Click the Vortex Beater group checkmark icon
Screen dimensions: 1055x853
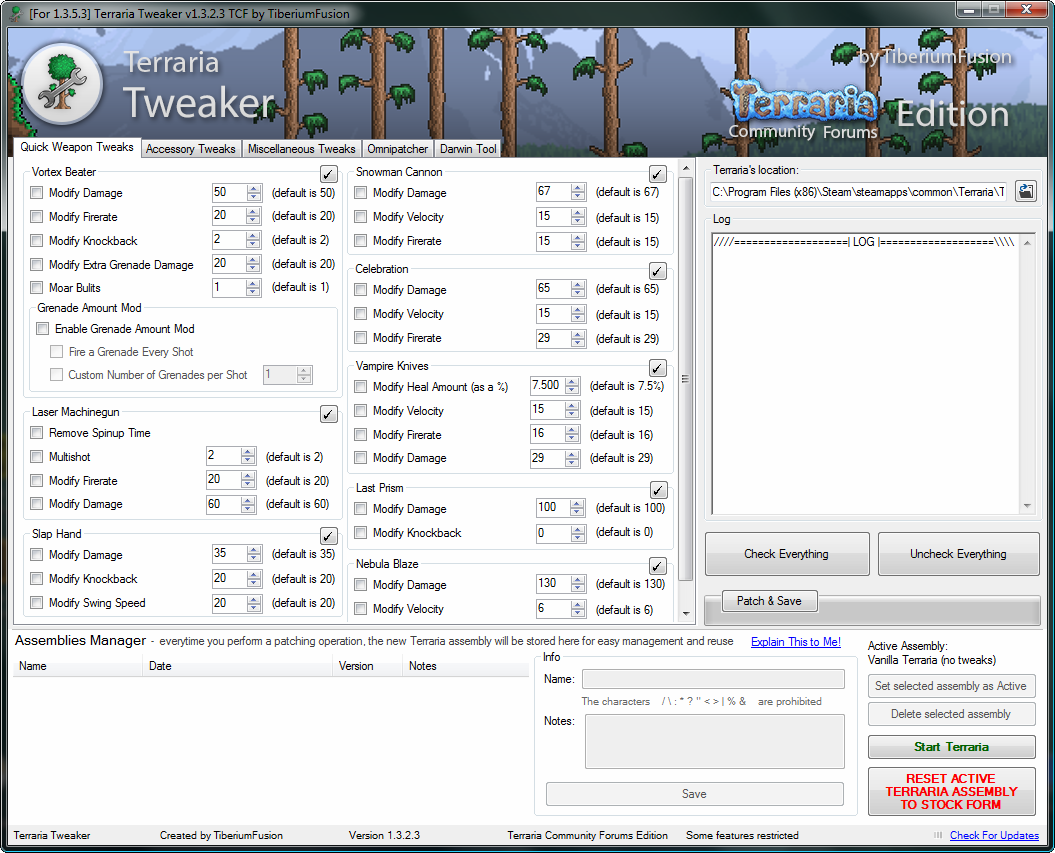(x=328, y=174)
